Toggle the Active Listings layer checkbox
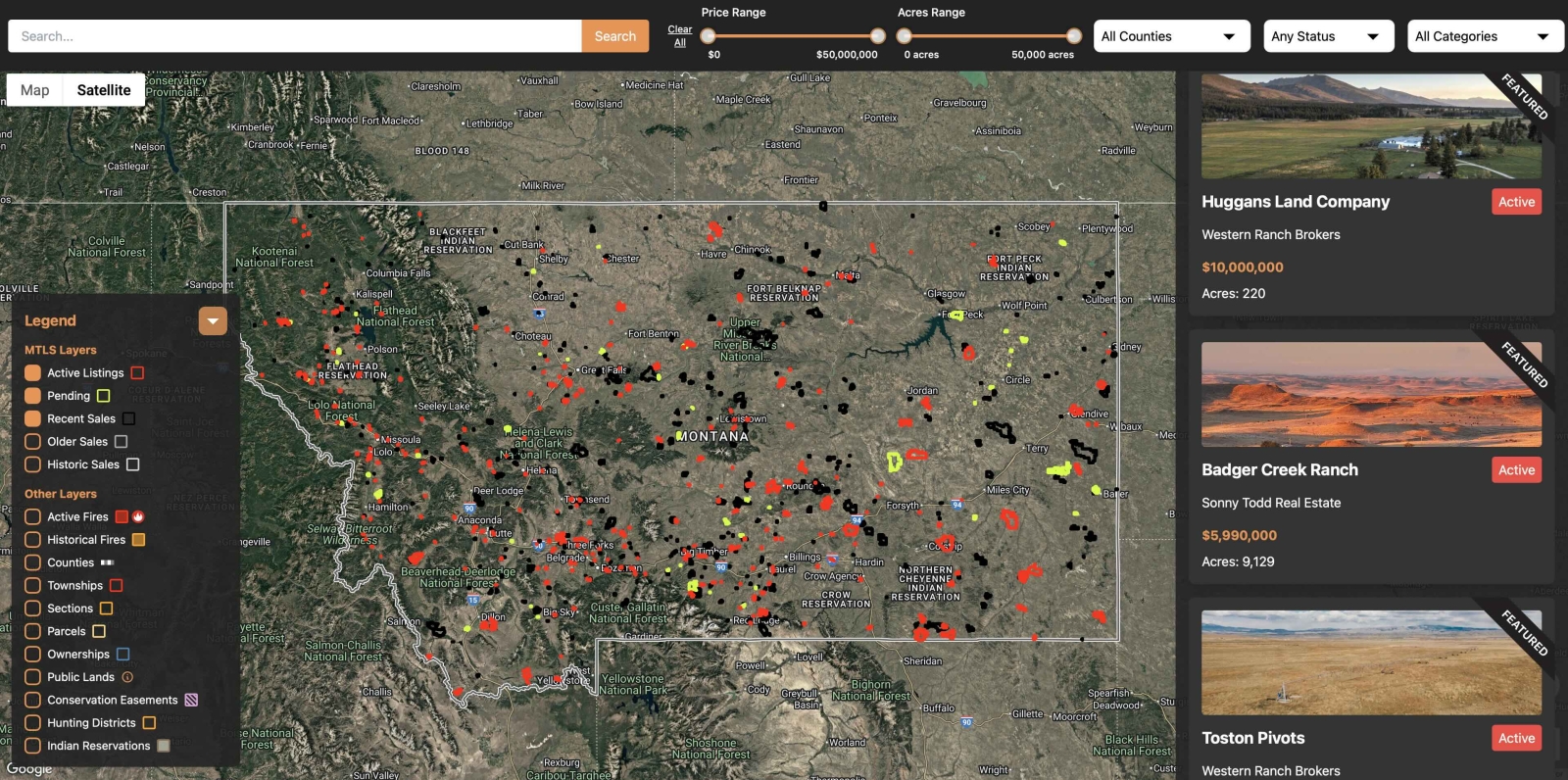This screenshot has width=1568, height=780. pos(32,373)
